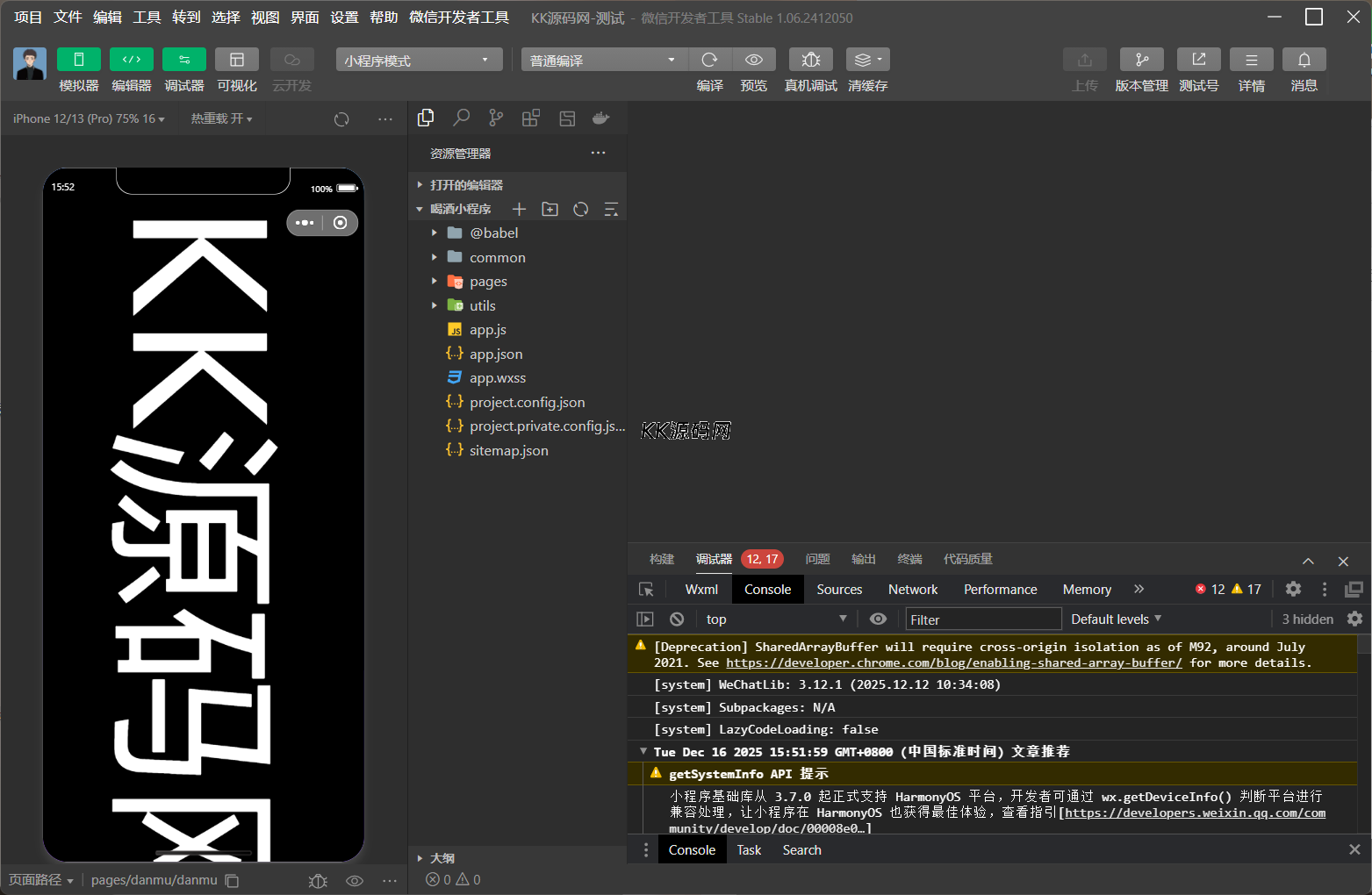Open the search icon in editor sidebar

pos(461,118)
